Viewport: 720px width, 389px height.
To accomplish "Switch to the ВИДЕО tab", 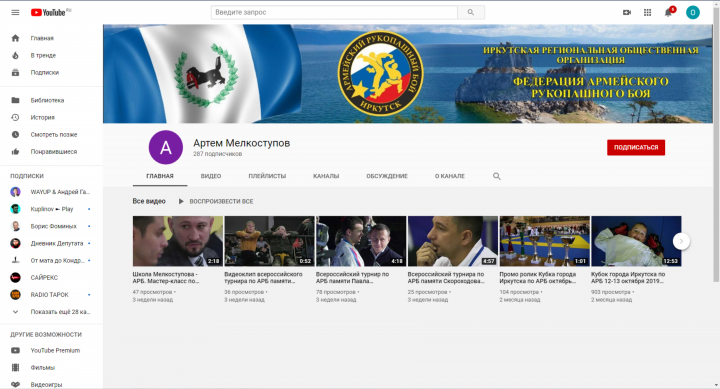I will click(x=211, y=176).
